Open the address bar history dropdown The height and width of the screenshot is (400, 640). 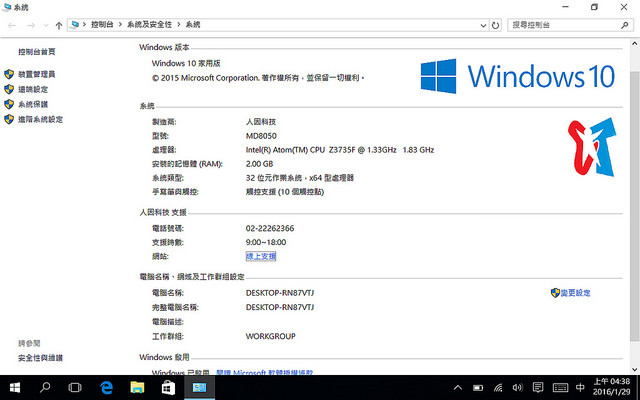coord(483,25)
